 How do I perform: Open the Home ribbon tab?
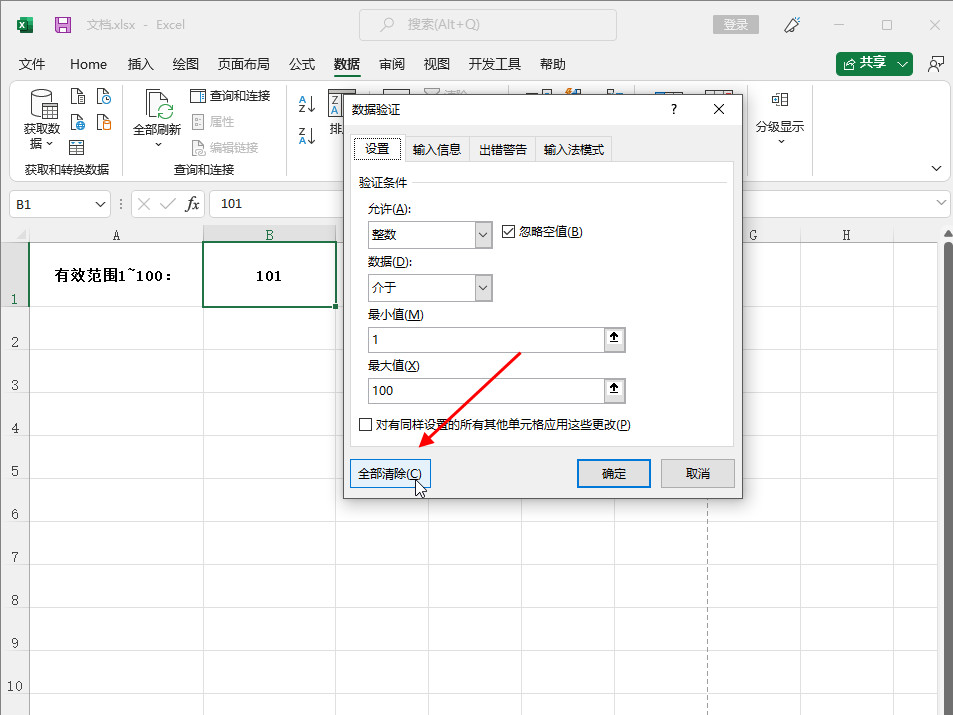click(88, 64)
